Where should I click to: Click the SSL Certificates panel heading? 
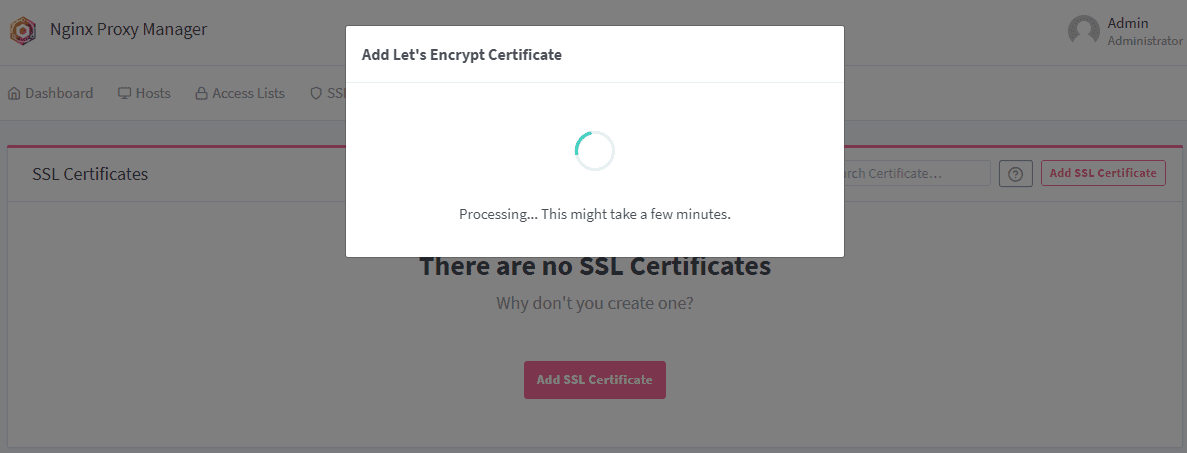pyautogui.click(x=90, y=174)
